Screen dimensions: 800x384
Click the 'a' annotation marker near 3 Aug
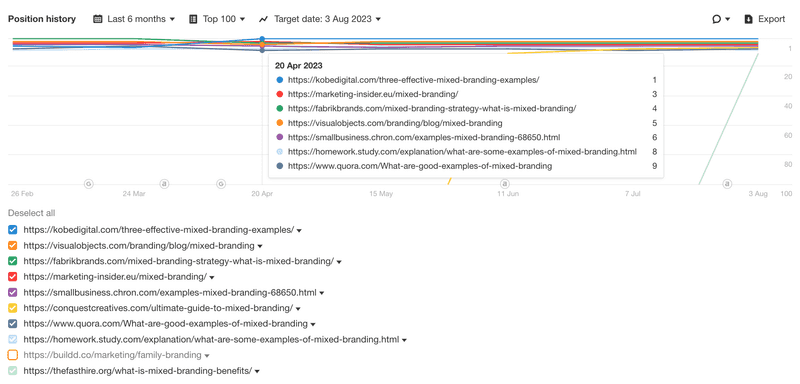(x=727, y=183)
